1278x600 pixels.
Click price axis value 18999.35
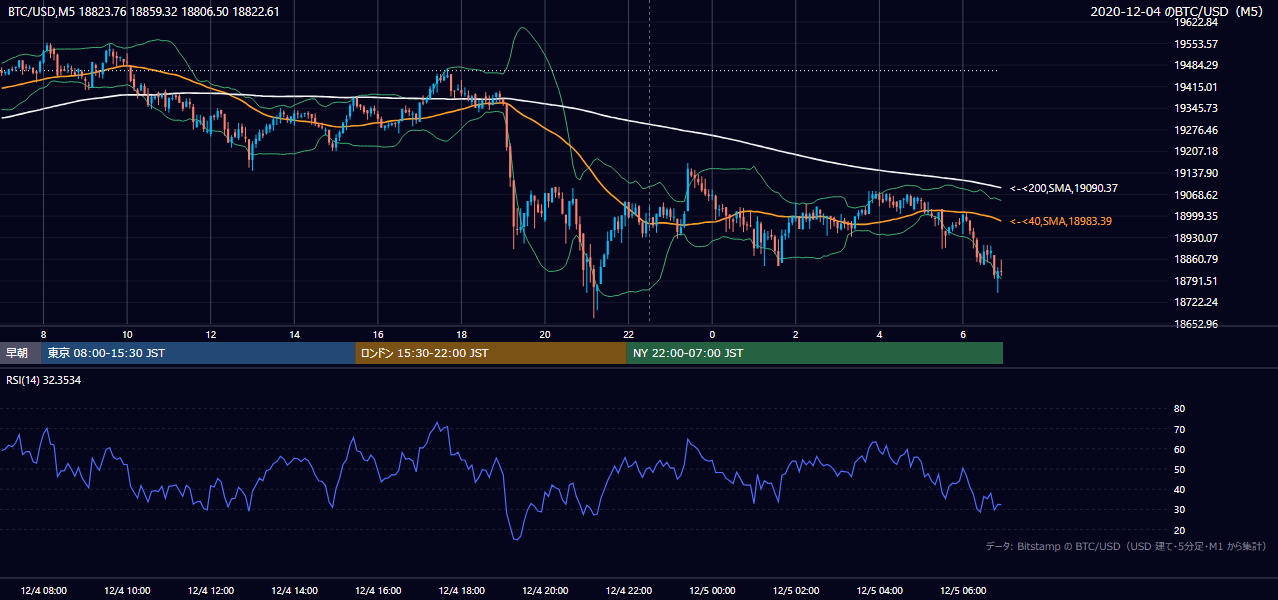[x=1195, y=216]
